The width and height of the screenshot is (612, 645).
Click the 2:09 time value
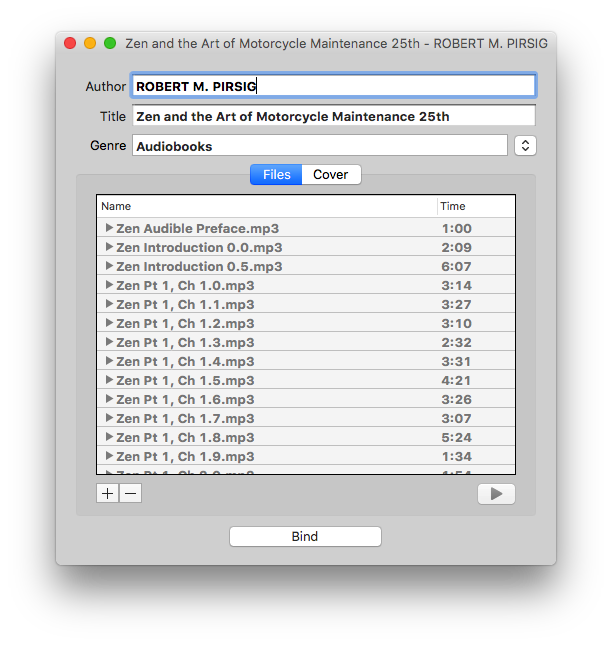pyautogui.click(x=457, y=247)
